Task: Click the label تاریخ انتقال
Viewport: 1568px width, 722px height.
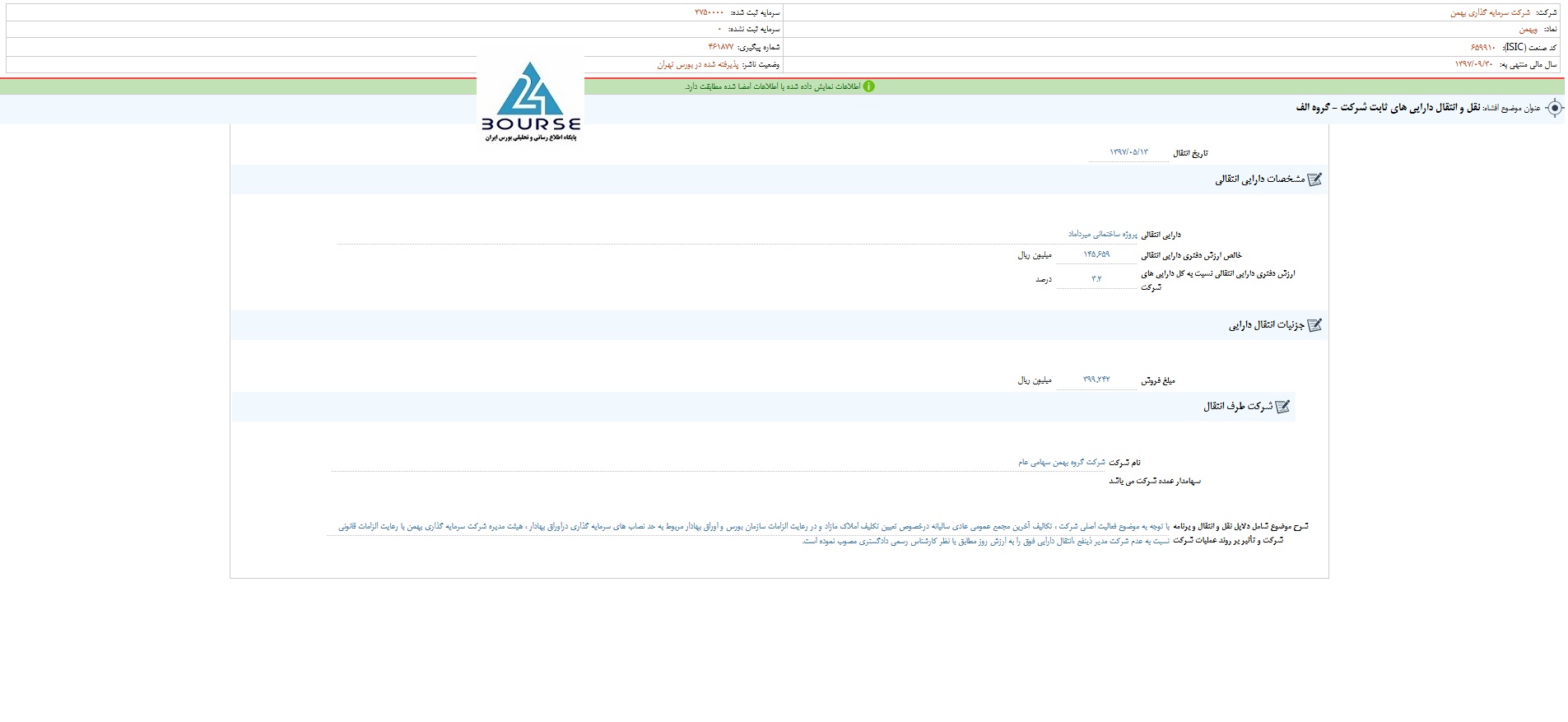Action: coord(1191,153)
